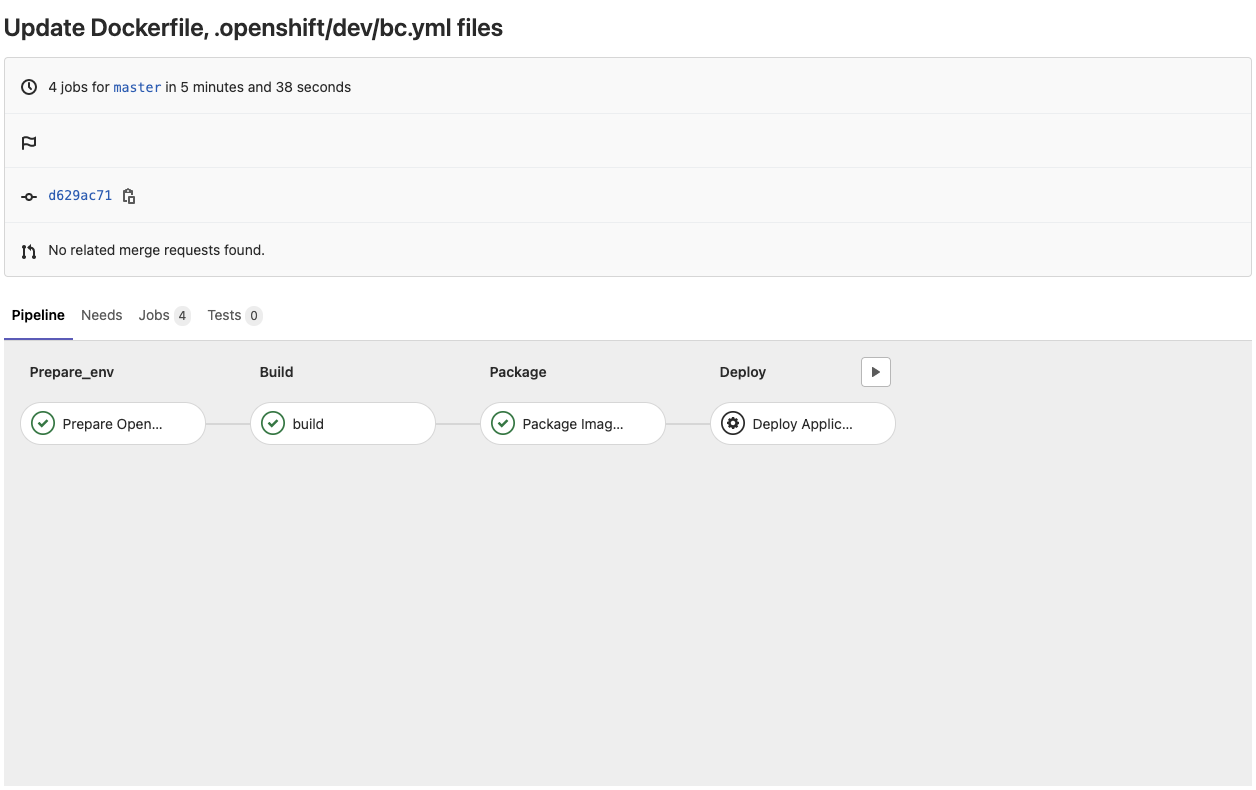Open the Package Image job
The image size is (1256, 790).
tap(573, 424)
